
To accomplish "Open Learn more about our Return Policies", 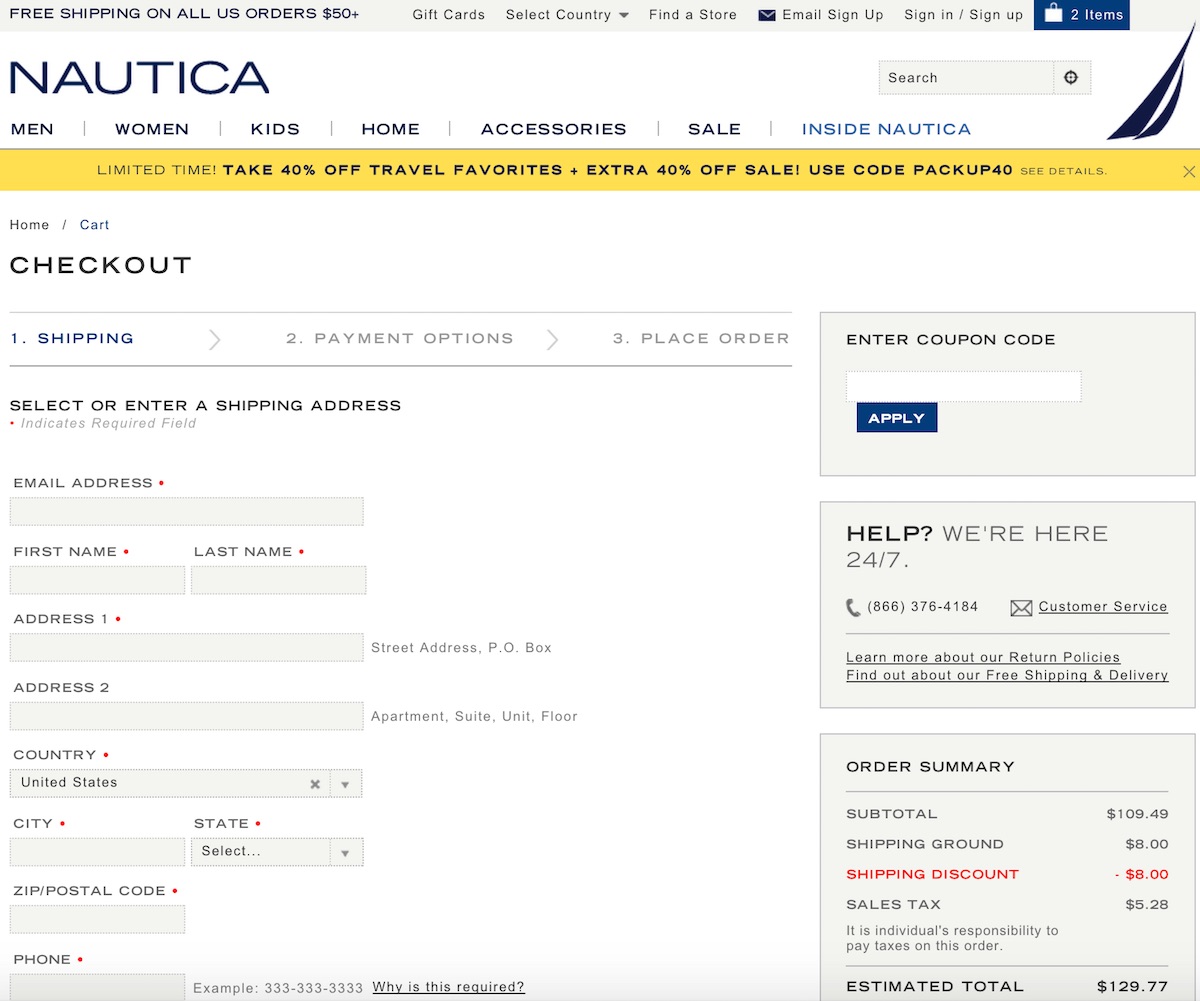I will click(983, 658).
